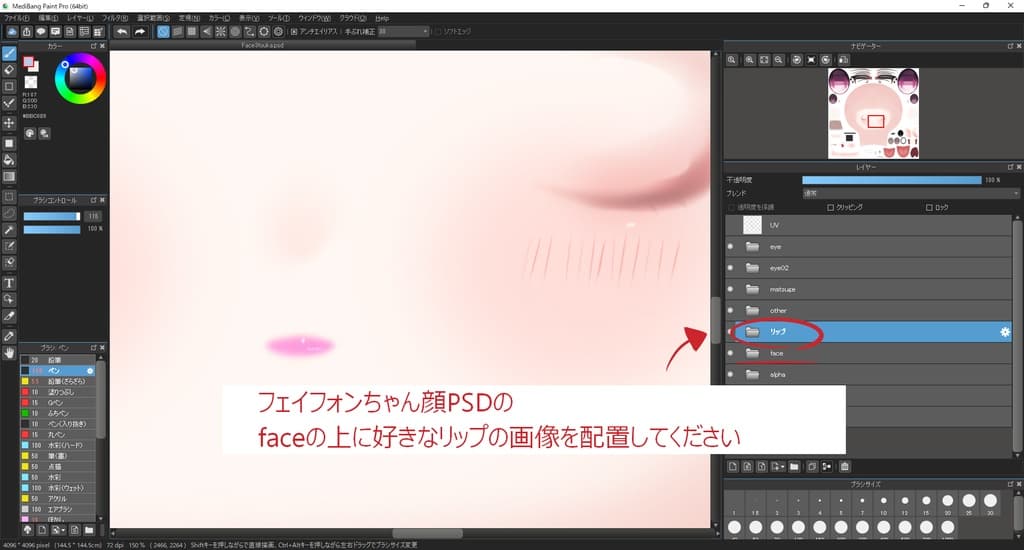1024x550 pixels.
Task: Expand the eye02 folder layer
Action: point(752,268)
